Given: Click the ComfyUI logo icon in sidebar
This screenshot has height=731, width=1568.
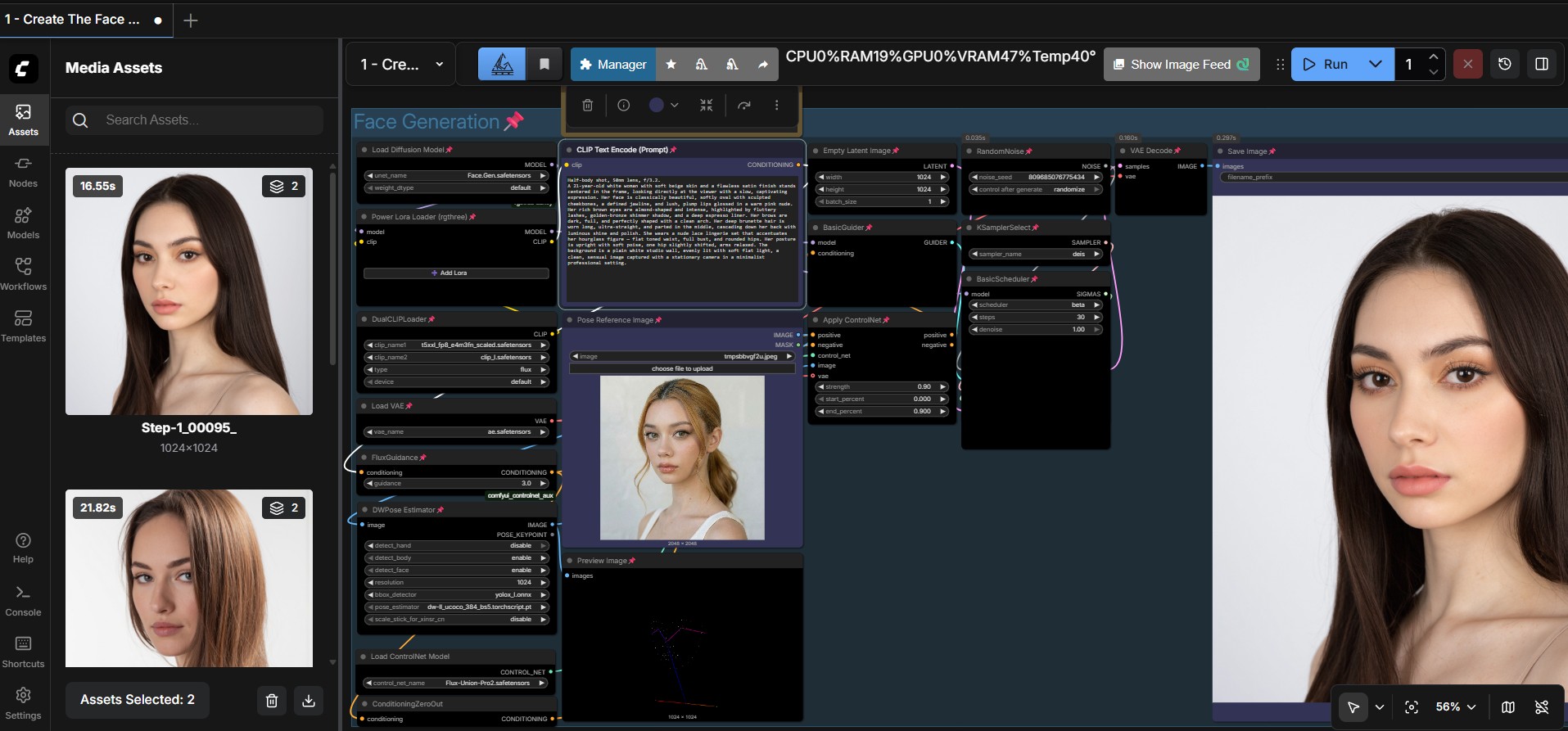Looking at the screenshot, I should 24,68.
